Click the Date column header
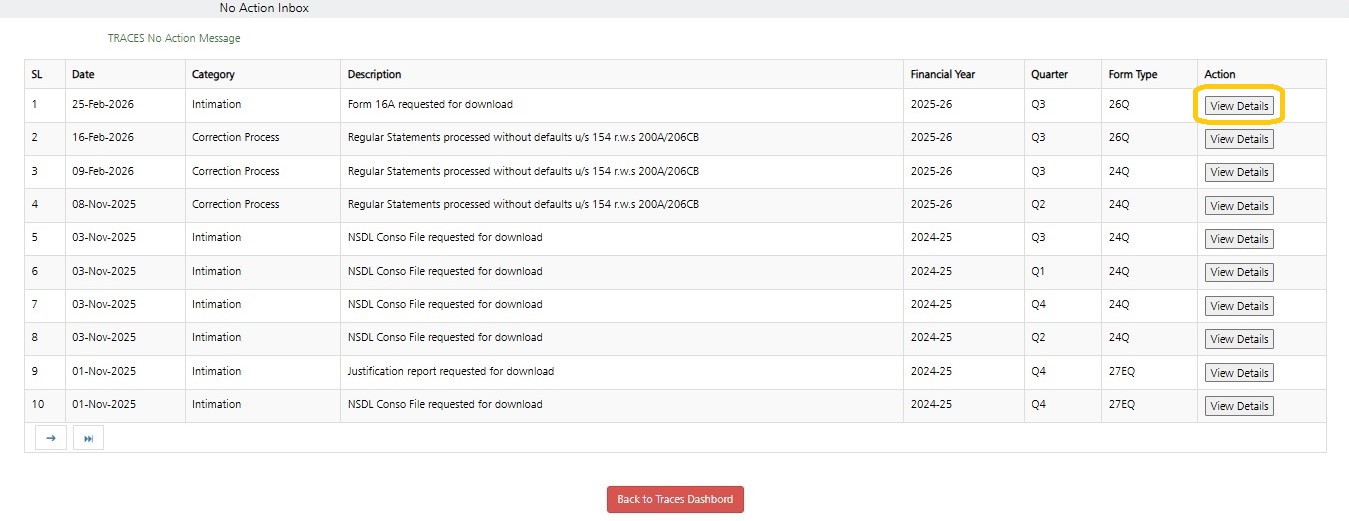 click(x=83, y=74)
